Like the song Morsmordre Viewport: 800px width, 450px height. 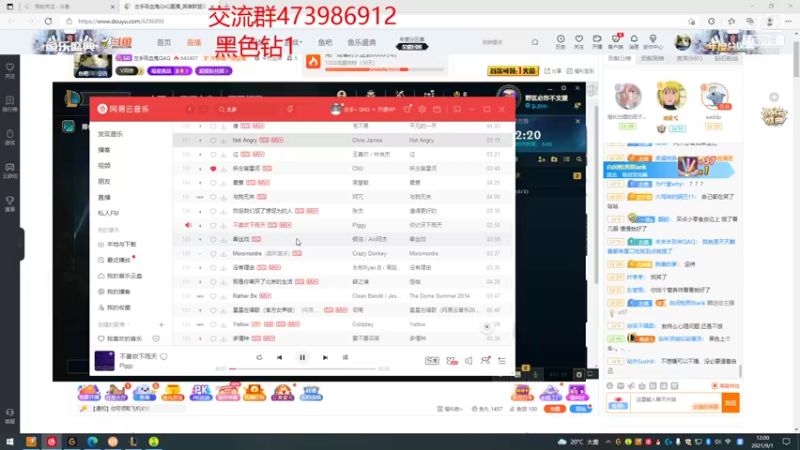pyautogui.click(x=213, y=254)
